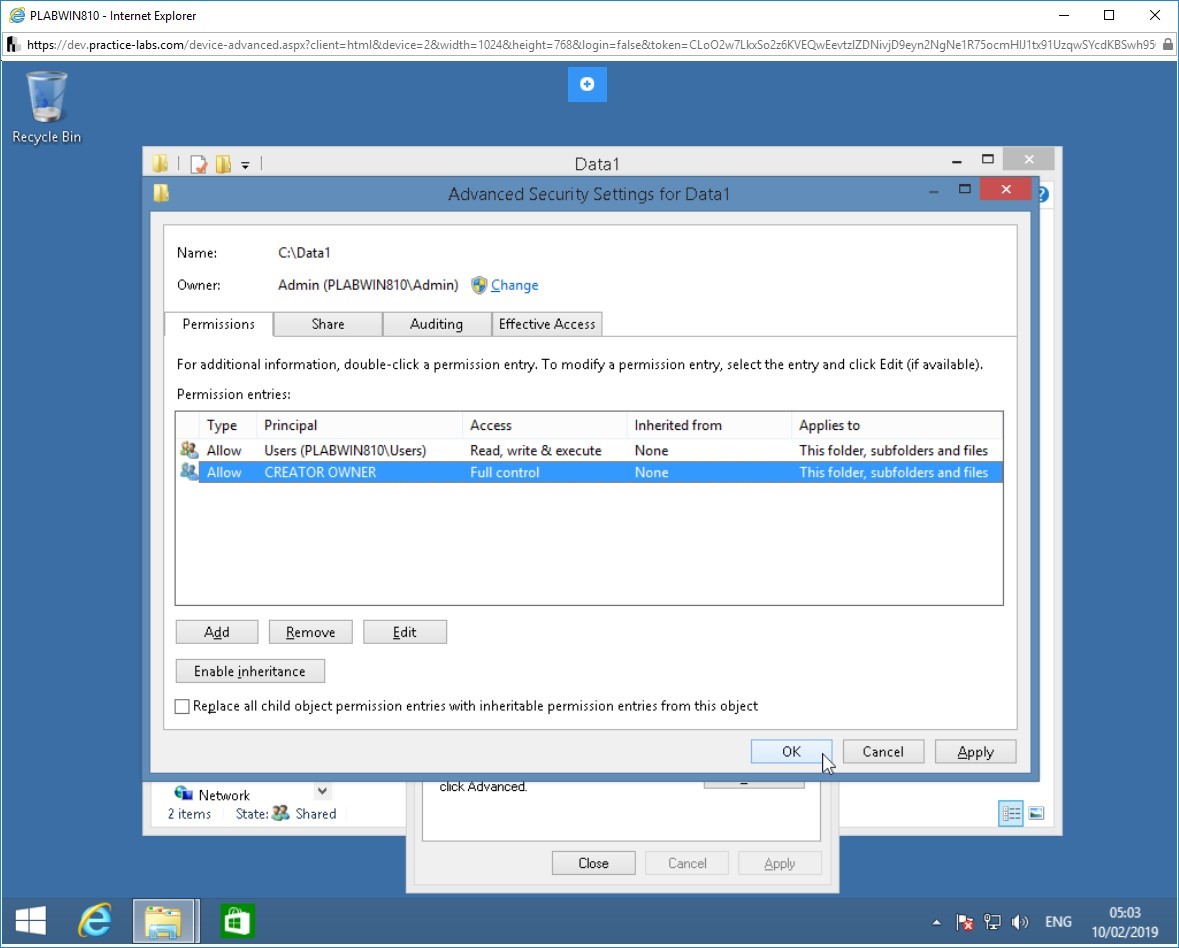Viewport: 1179px width, 948px height.
Task: Maximize the Advanced Security Settings dialog
Action: coord(965,189)
